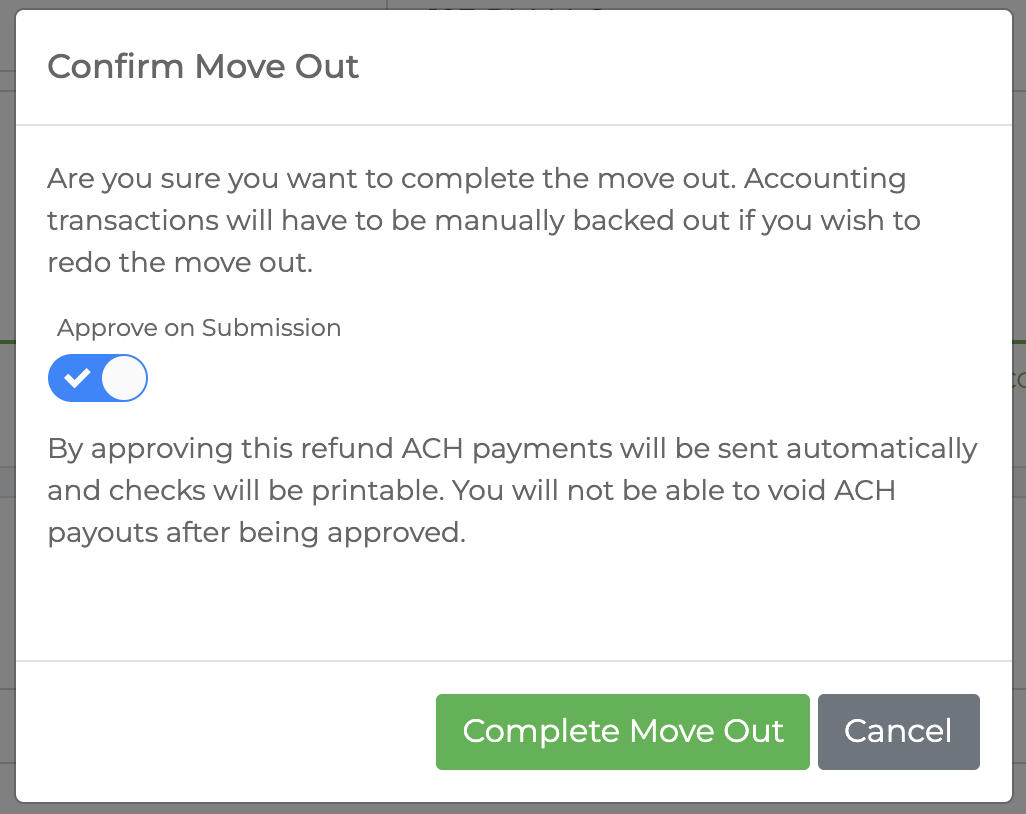1026x814 pixels.
Task: Click the checkmark inside the blue toggle
Action: pos(78,378)
